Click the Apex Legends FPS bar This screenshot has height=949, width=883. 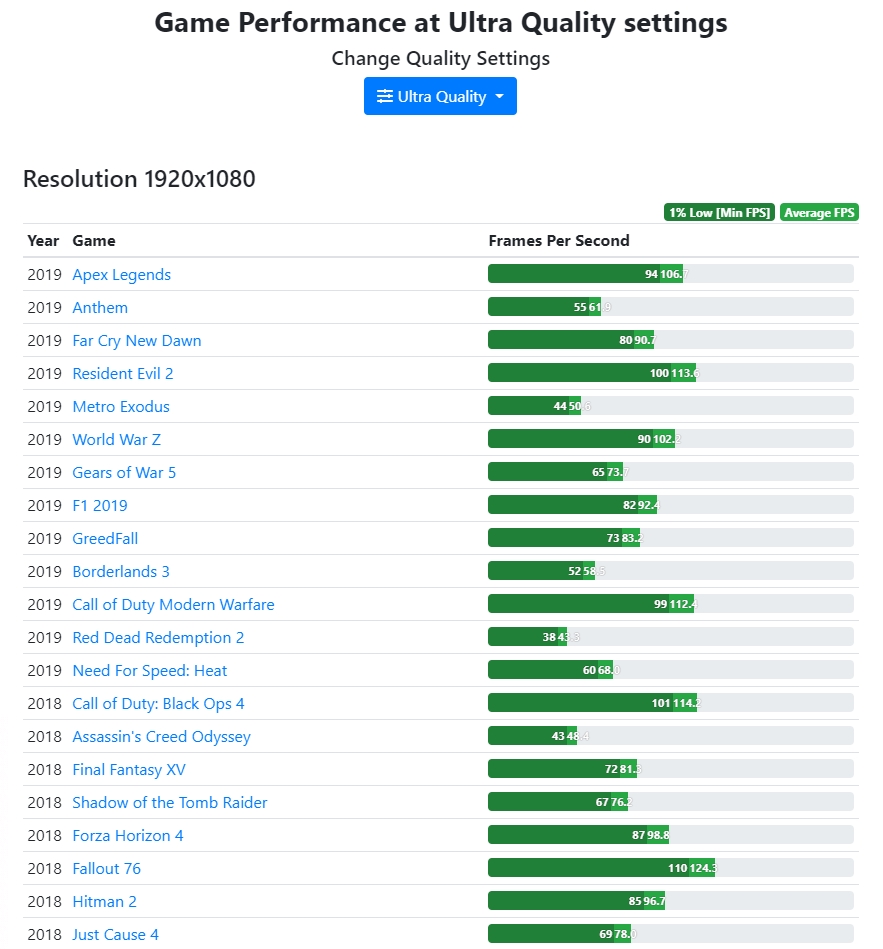[x=671, y=274]
